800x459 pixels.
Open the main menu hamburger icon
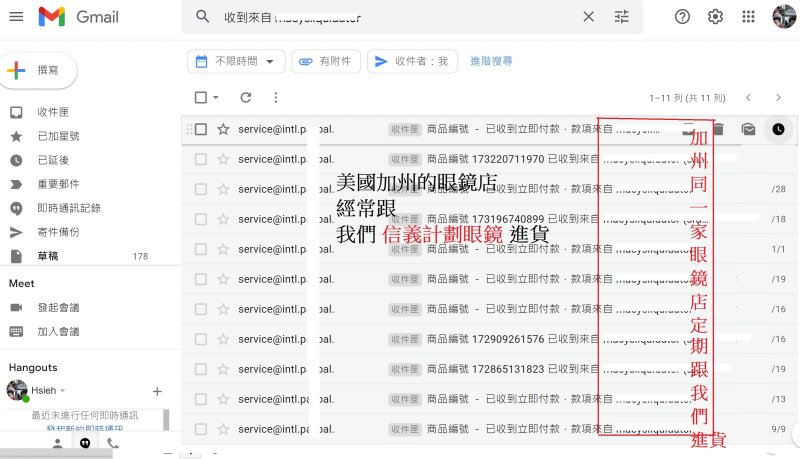[15, 17]
